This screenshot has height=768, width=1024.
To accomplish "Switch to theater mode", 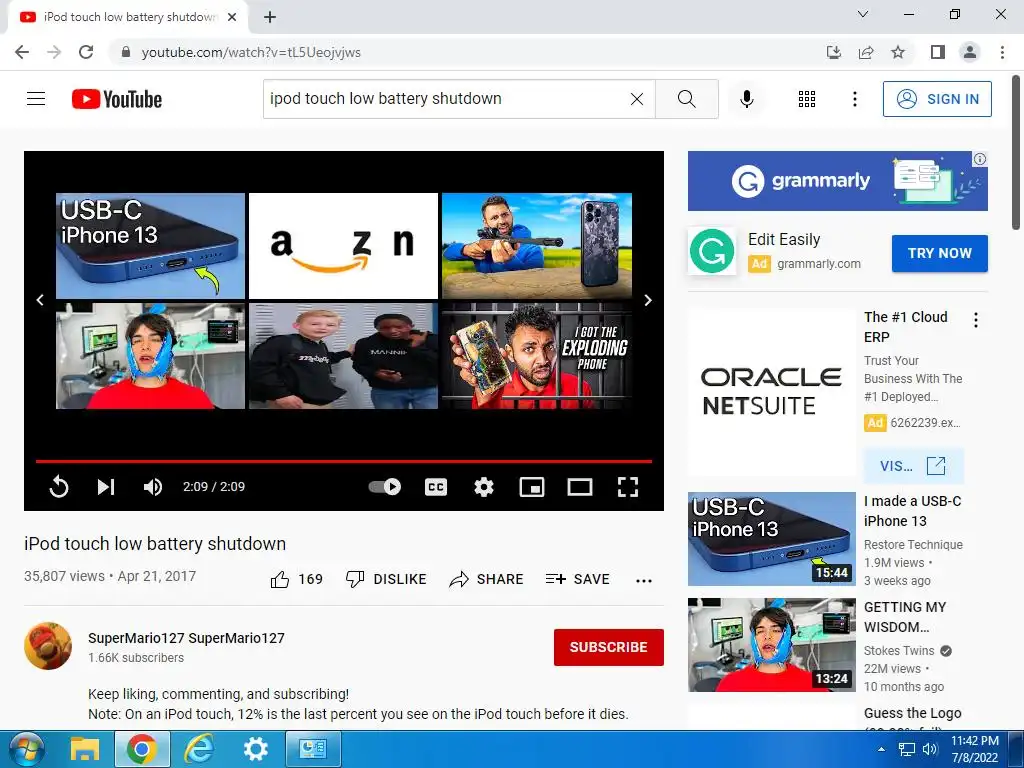I will click(580, 487).
